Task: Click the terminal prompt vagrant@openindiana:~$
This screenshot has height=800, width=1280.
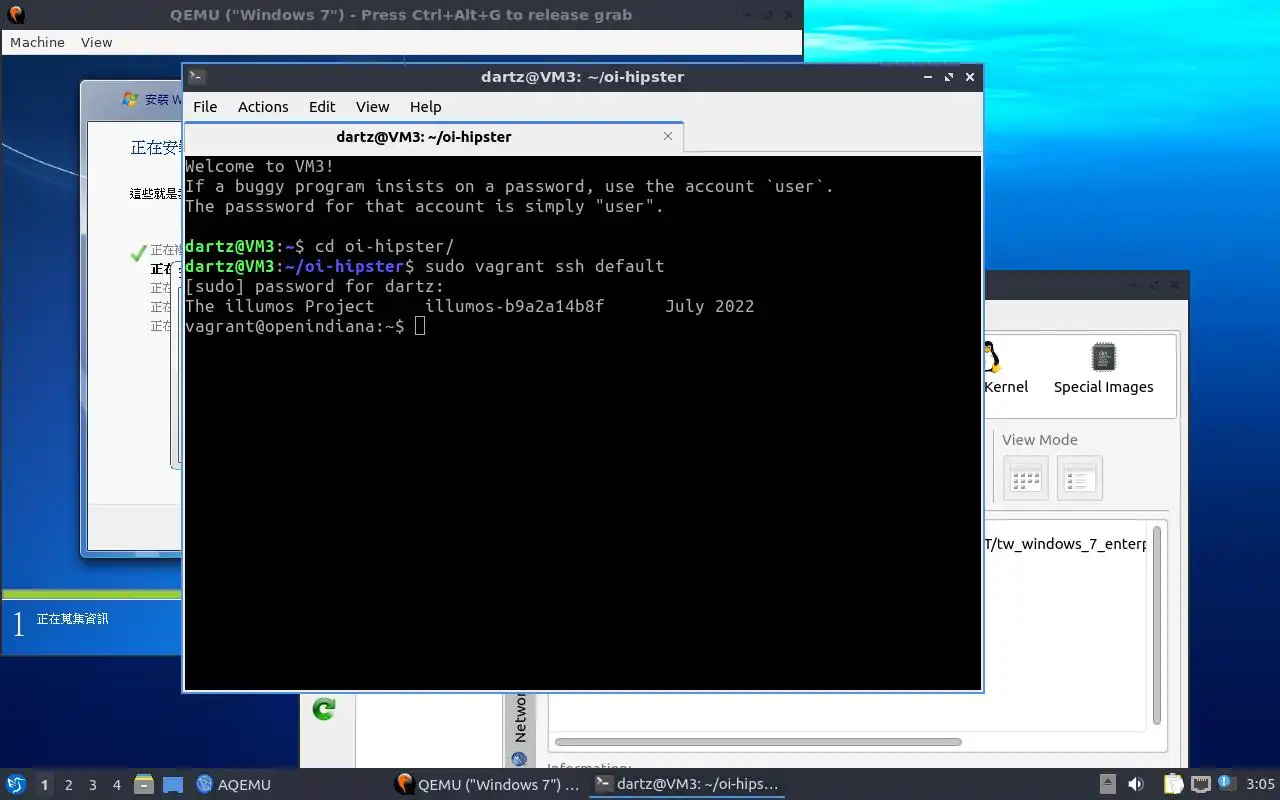Action: tap(295, 326)
